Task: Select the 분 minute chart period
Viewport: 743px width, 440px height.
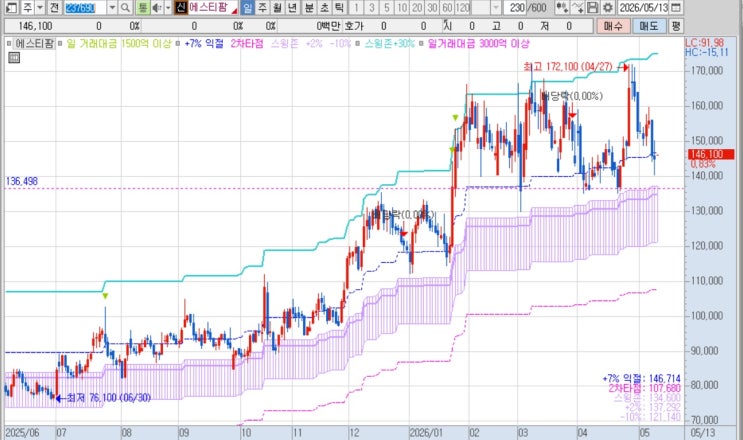Action: (x=308, y=8)
